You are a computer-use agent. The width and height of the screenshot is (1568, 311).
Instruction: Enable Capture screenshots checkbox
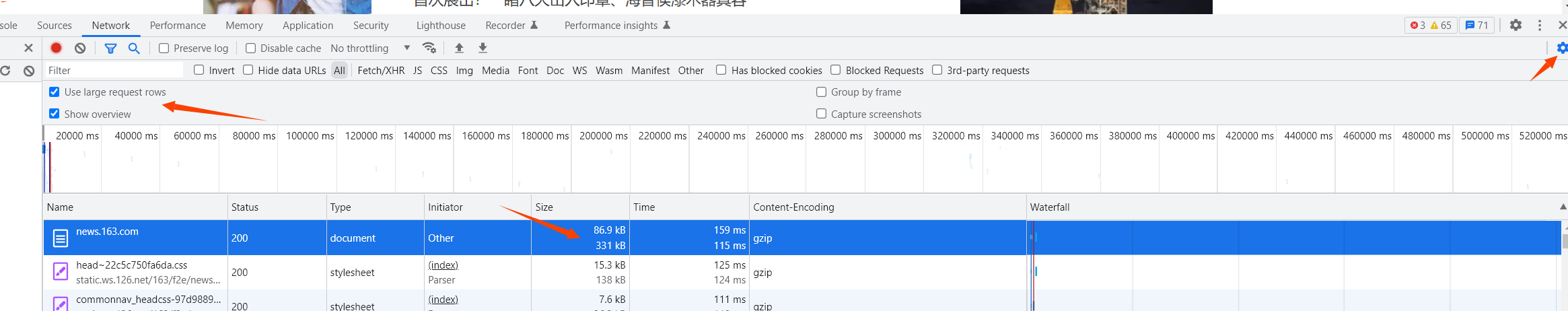pyautogui.click(x=821, y=114)
